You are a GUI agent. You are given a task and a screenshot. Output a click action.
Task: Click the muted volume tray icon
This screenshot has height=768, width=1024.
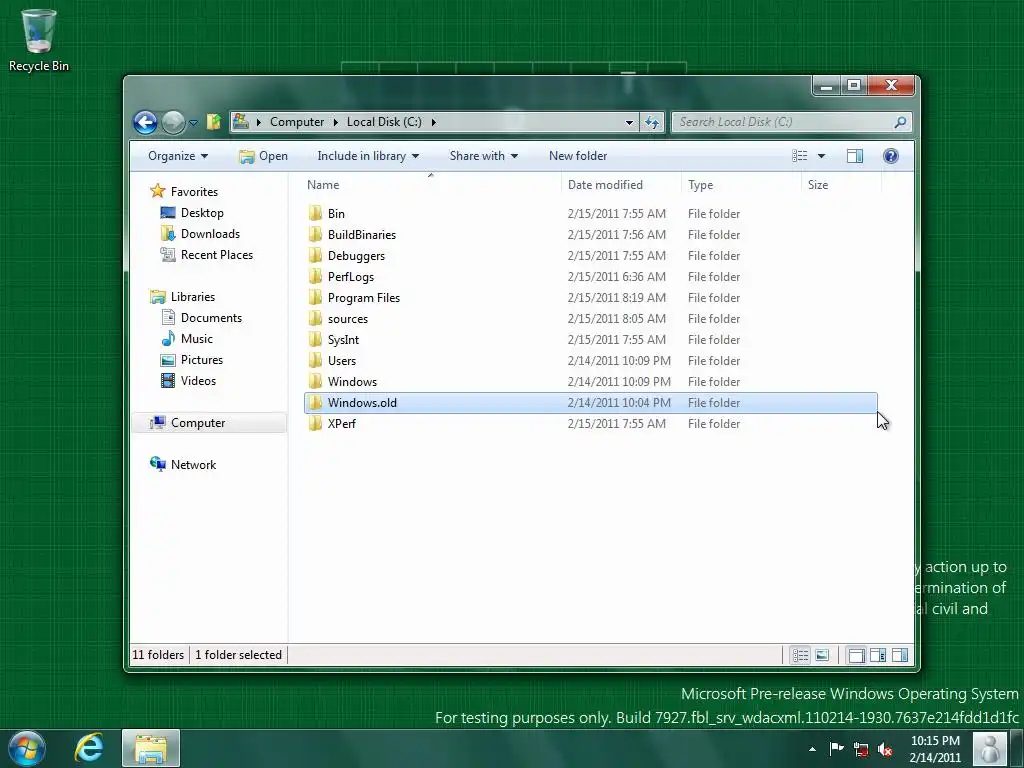click(x=885, y=749)
